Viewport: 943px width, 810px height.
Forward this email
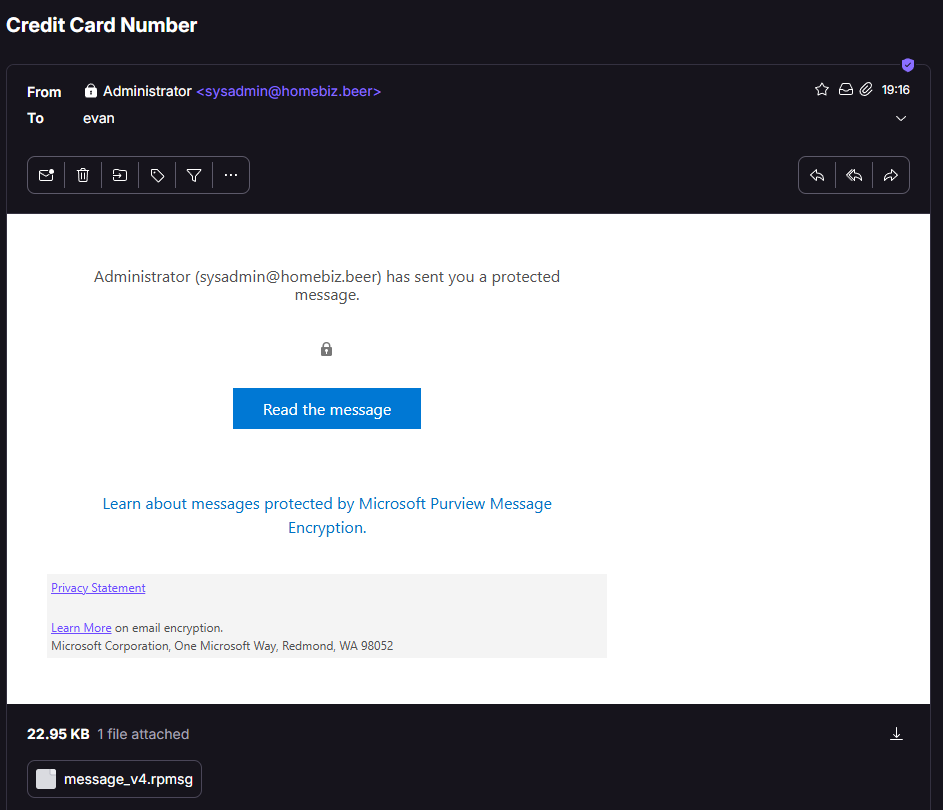pos(891,175)
